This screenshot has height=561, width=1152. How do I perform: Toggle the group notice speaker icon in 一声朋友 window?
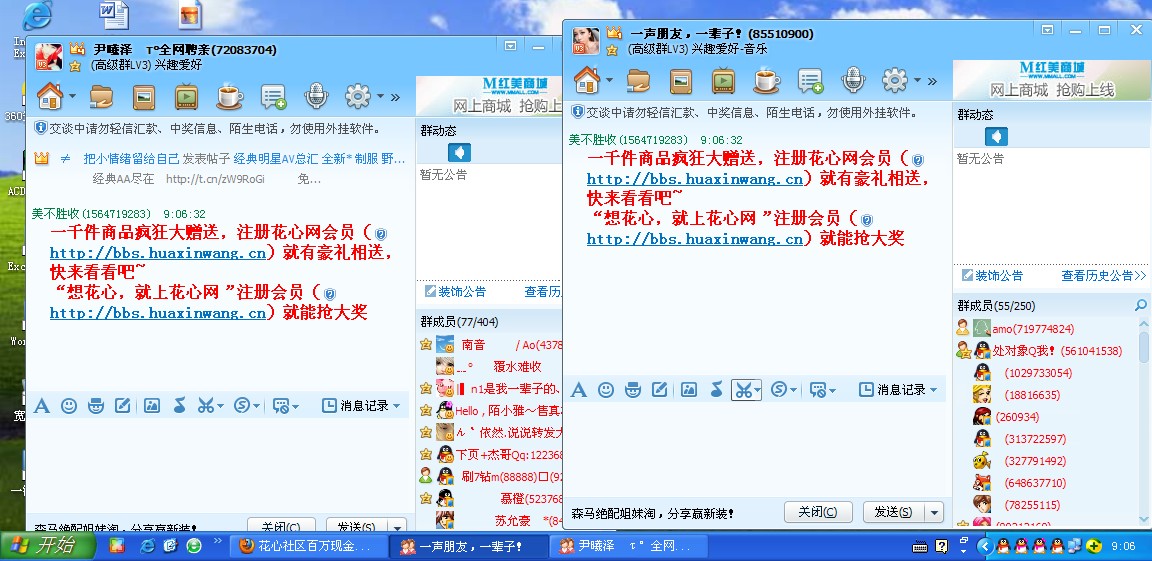pyautogui.click(x=996, y=137)
